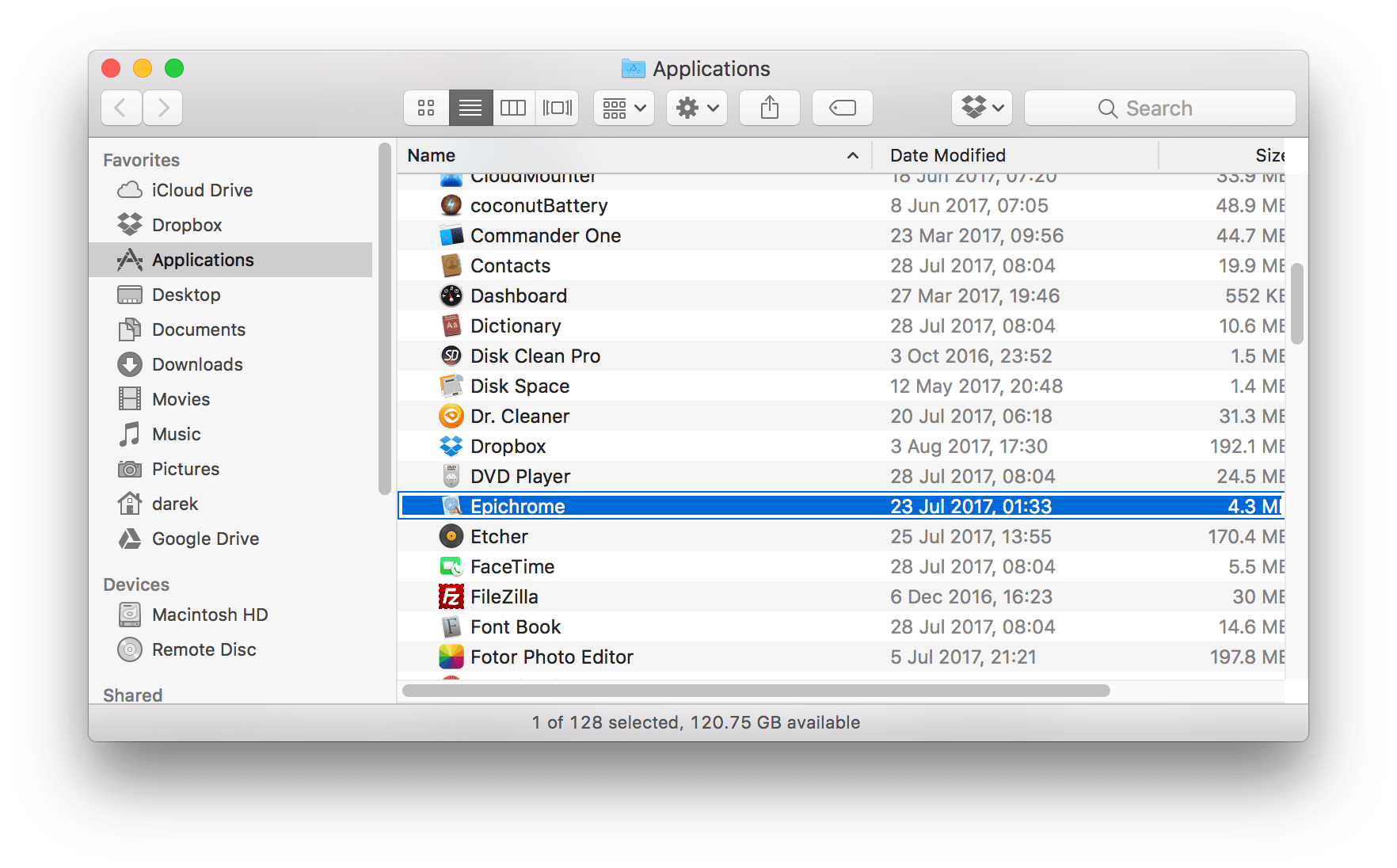Click the date 3 Aug 2017, 17:30
The image size is (1397, 868).
tap(969, 446)
